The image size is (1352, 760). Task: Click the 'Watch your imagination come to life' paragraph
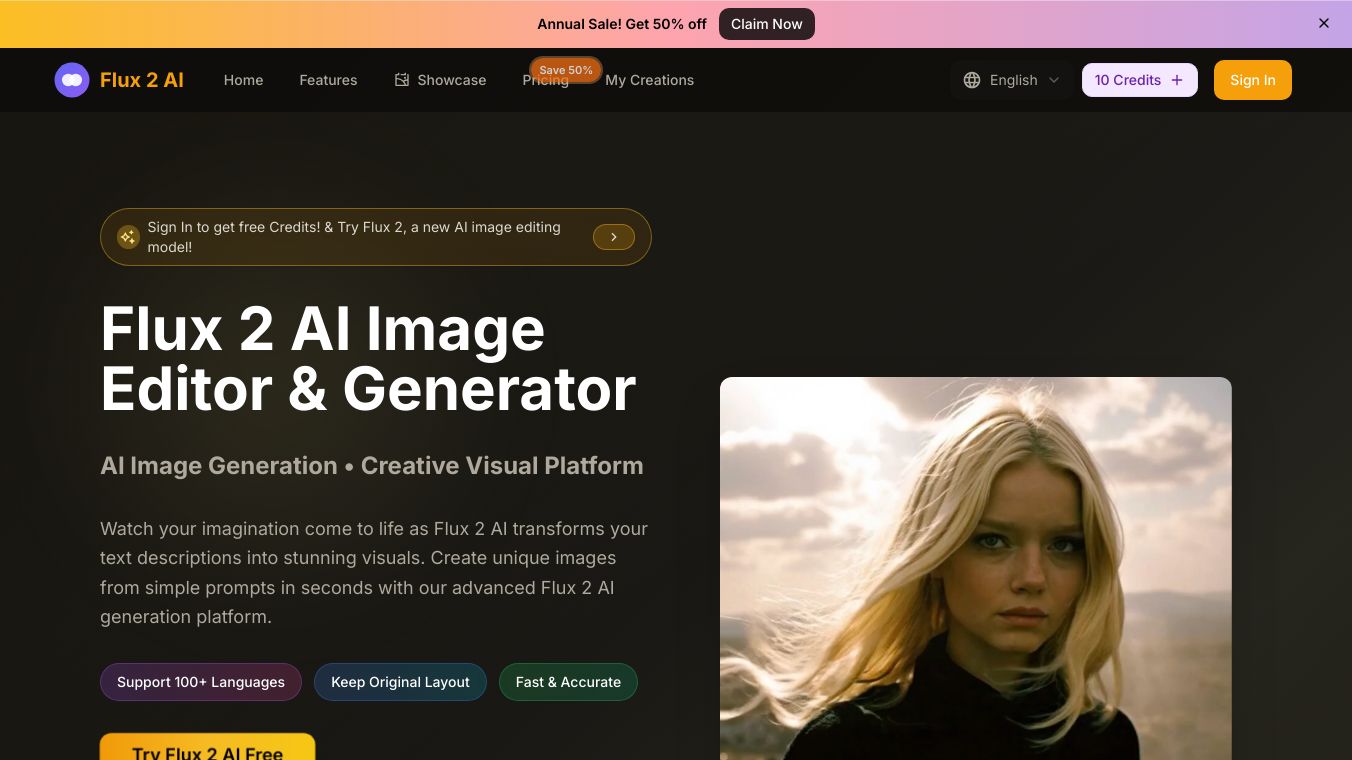click(x=374, y=573)
